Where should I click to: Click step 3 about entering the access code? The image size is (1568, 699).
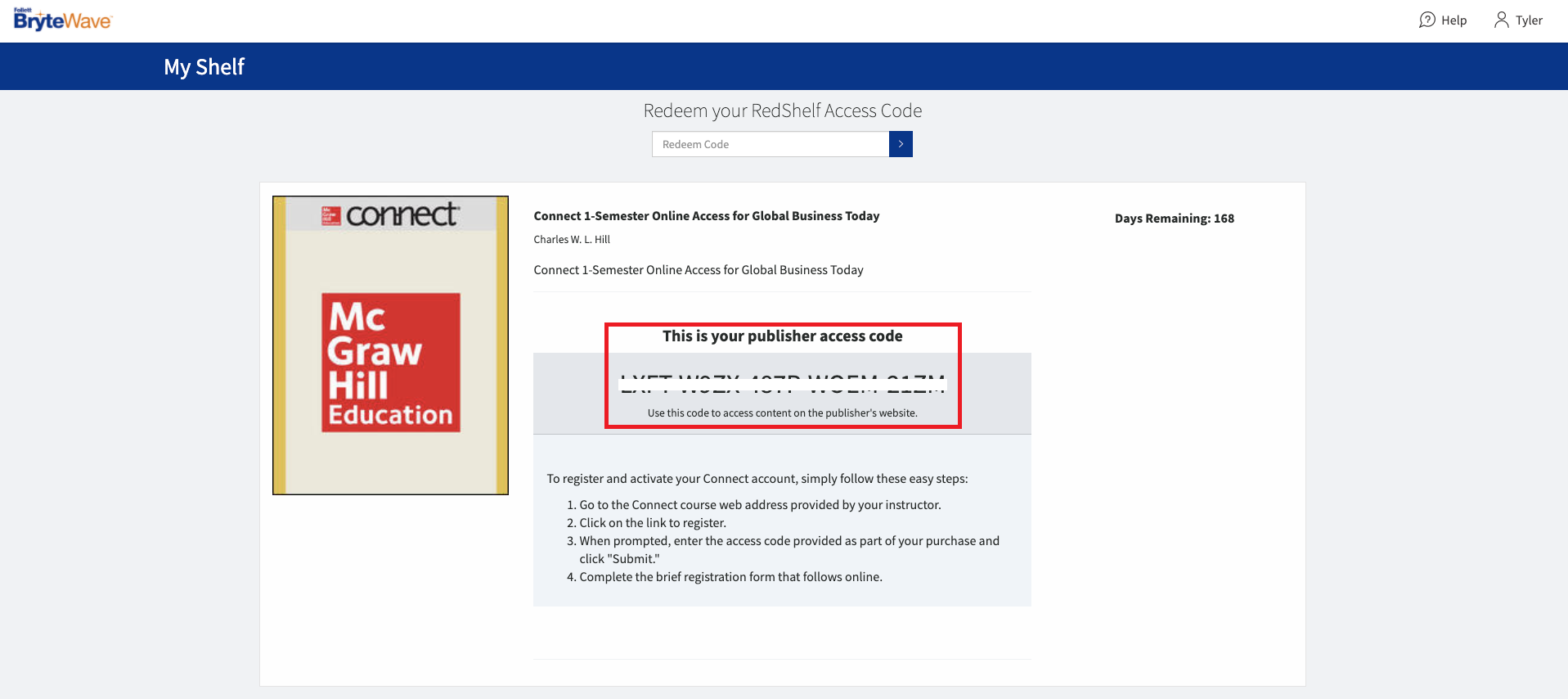tap(789, 550)
